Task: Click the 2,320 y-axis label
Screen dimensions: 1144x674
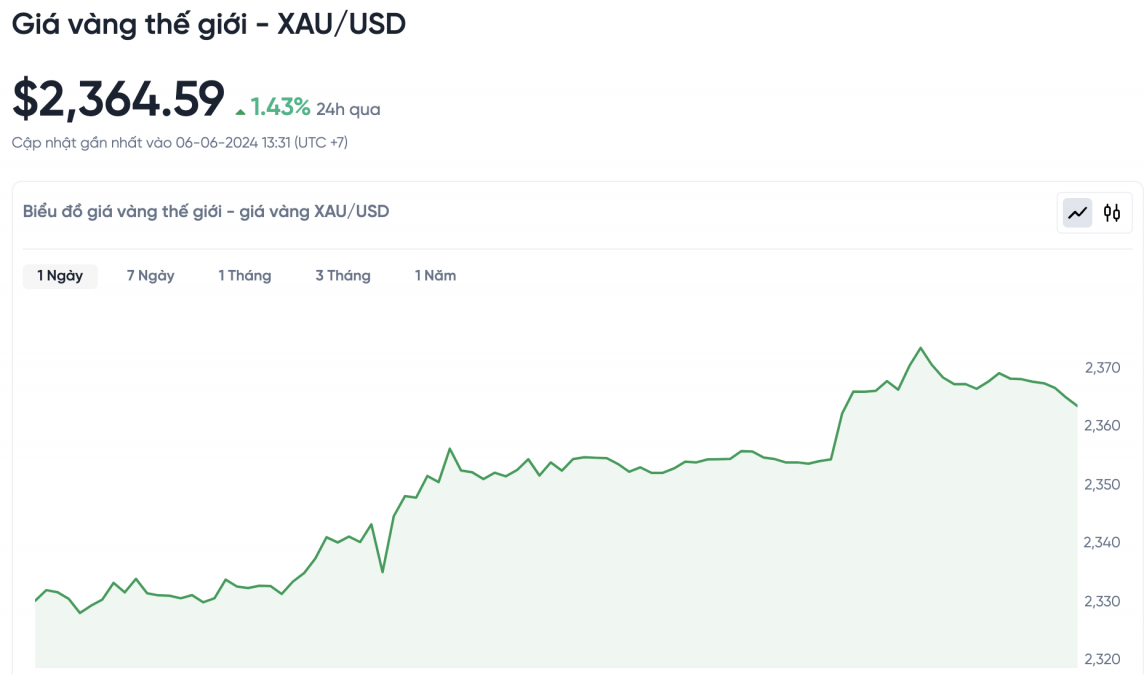Action: pyautogui.click(x=1102, y=659)
